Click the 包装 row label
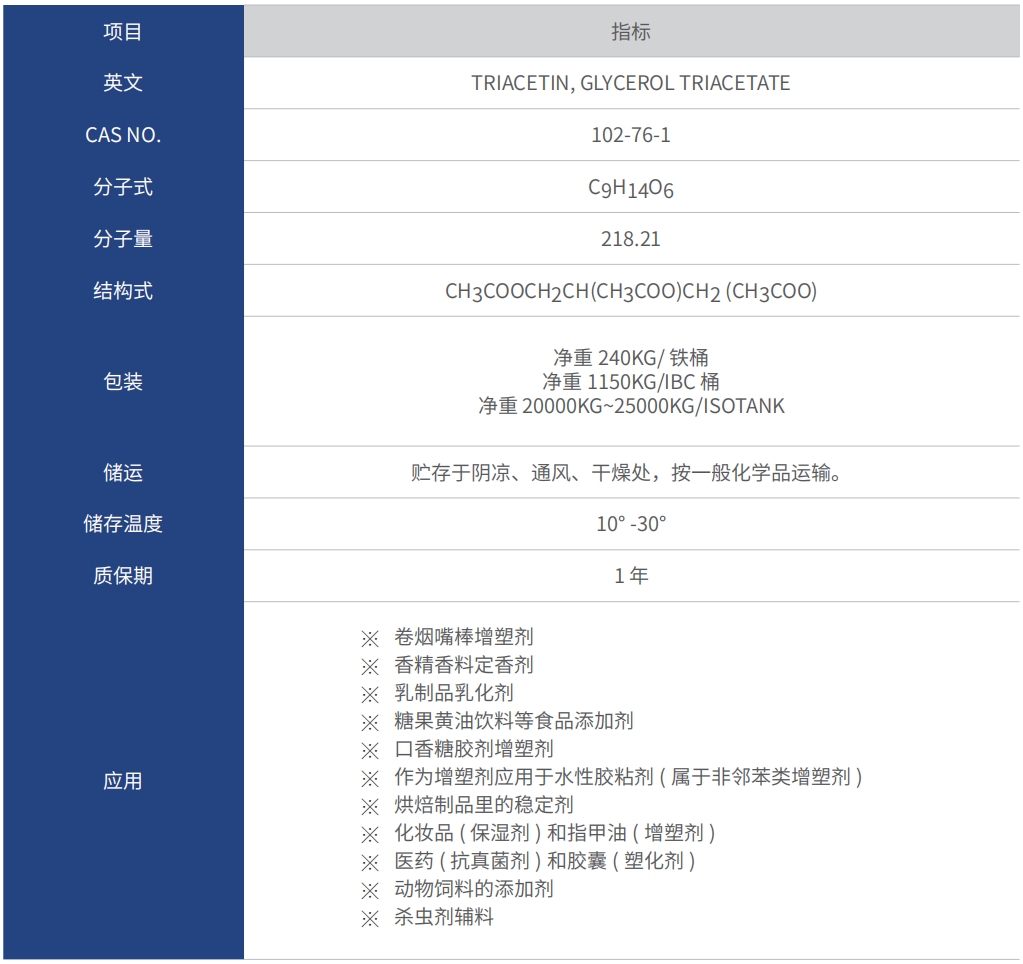This screenshot has width=1023, height=964. 123,382
